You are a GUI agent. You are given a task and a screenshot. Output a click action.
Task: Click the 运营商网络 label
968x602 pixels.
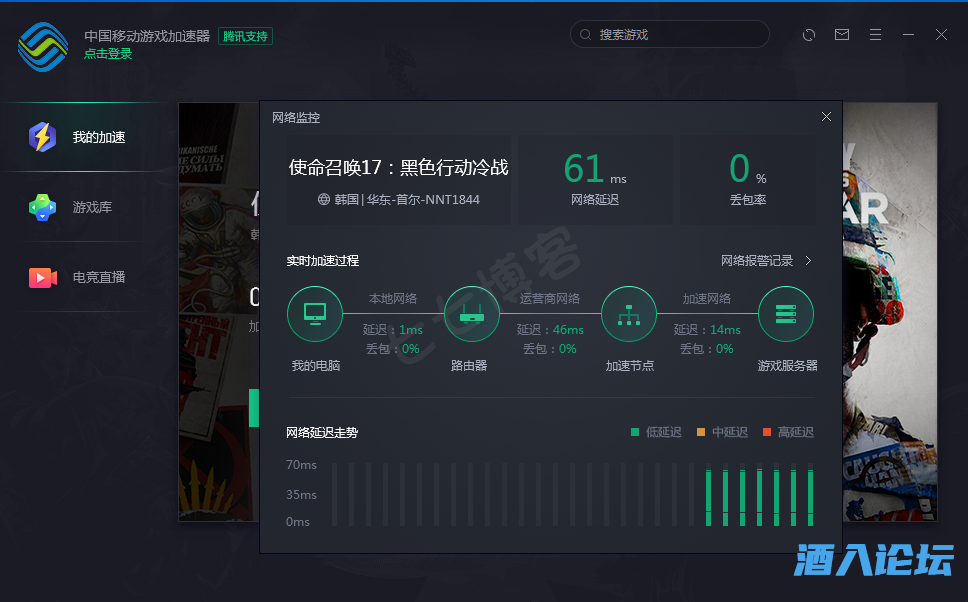pos(549,299)
